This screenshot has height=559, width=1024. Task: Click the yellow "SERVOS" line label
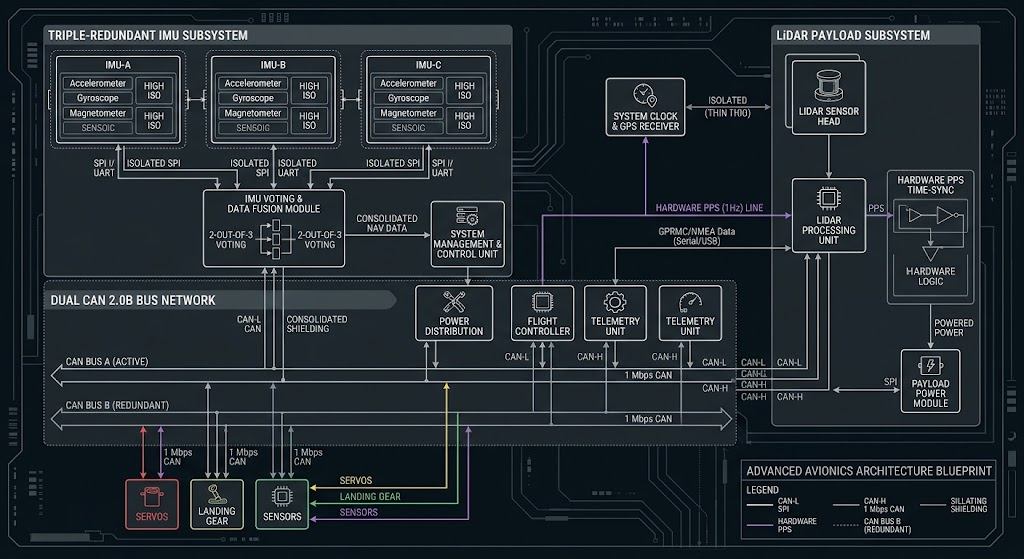point(355,481)
